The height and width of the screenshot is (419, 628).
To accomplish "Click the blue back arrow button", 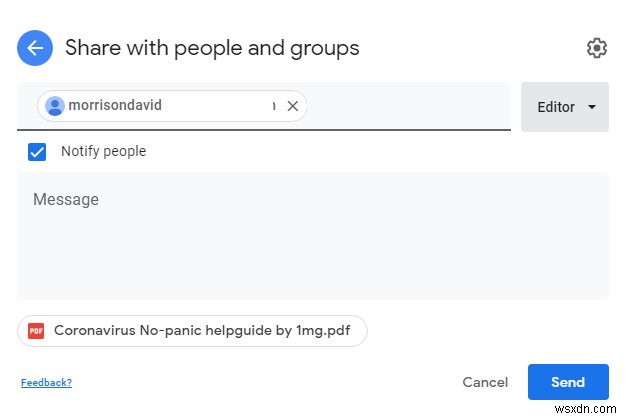I will 36,47.
